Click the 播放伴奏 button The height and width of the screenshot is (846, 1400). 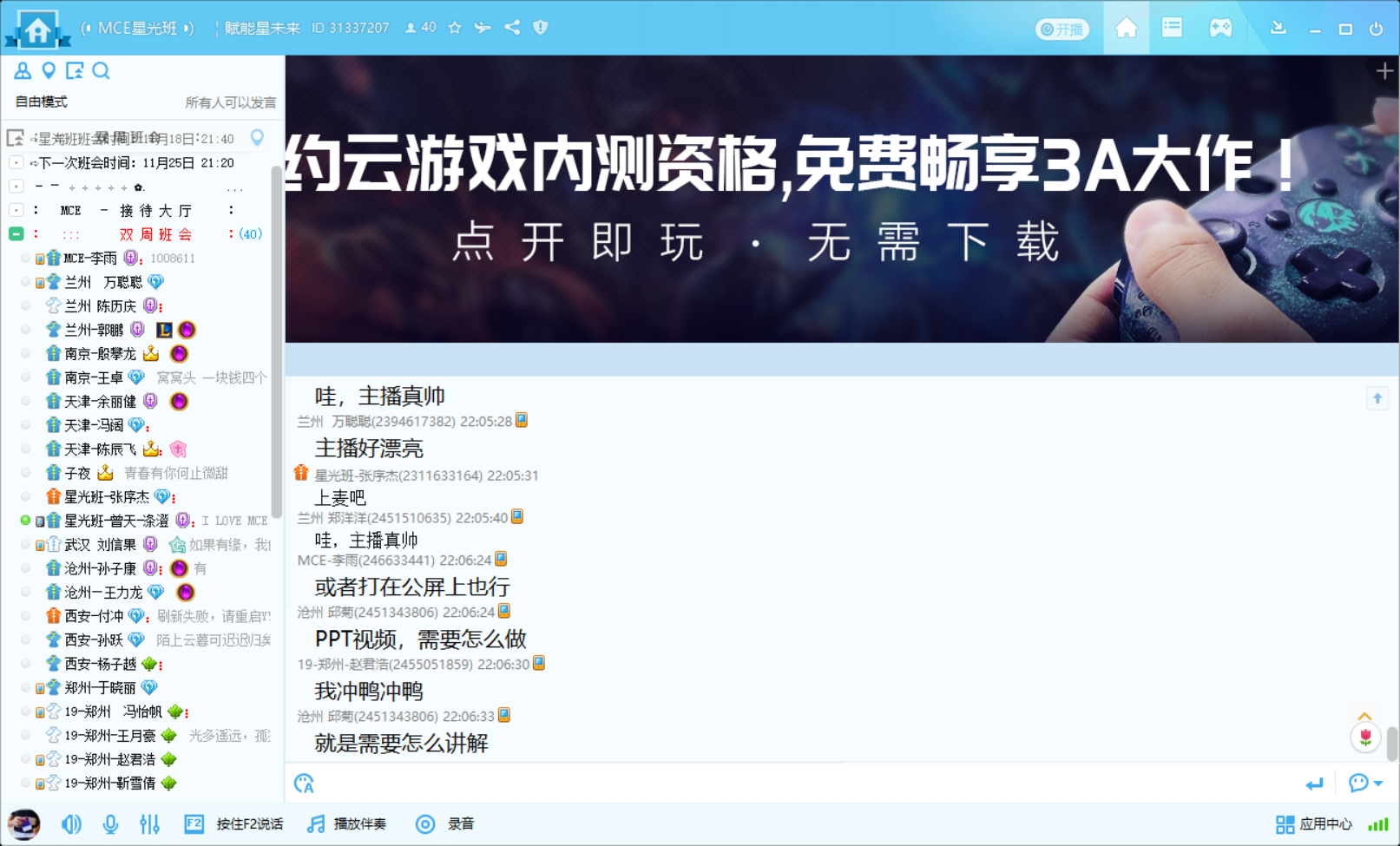click(x=348, y=824)
